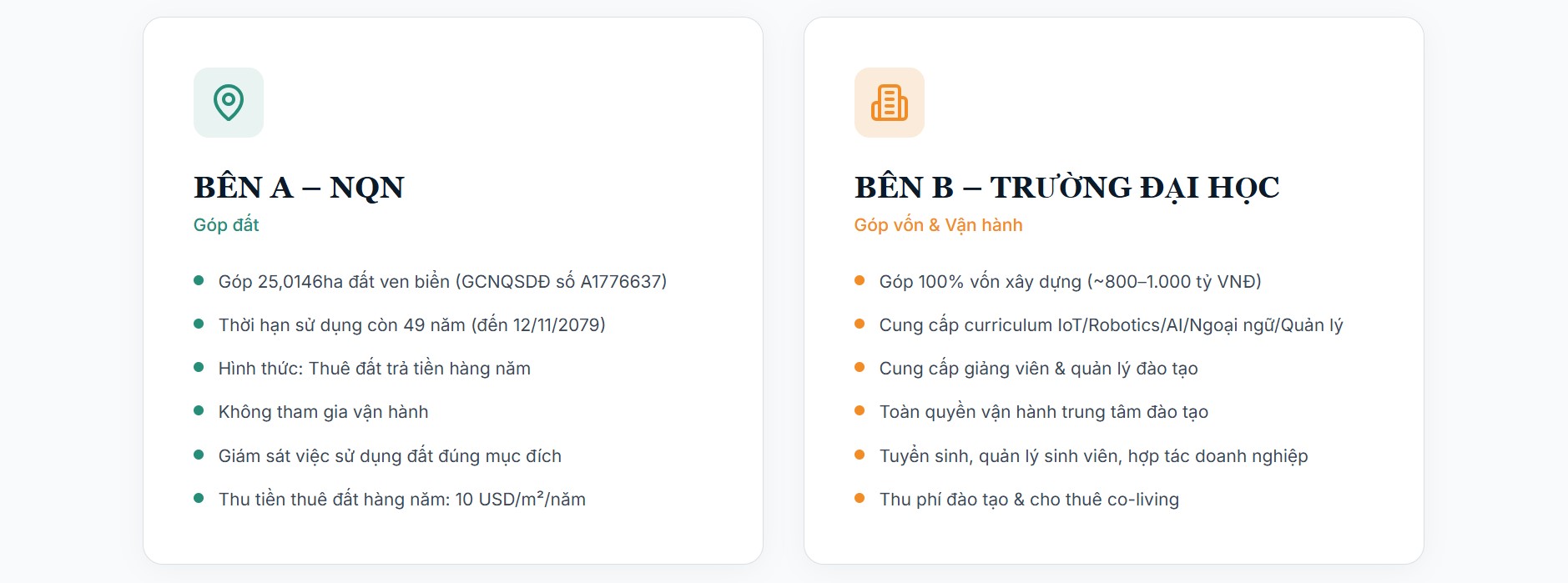Click the Toàn quyền vận hành trung tâm item
This screenshot has width=1568, height=583.
[x=1043, y=412]
